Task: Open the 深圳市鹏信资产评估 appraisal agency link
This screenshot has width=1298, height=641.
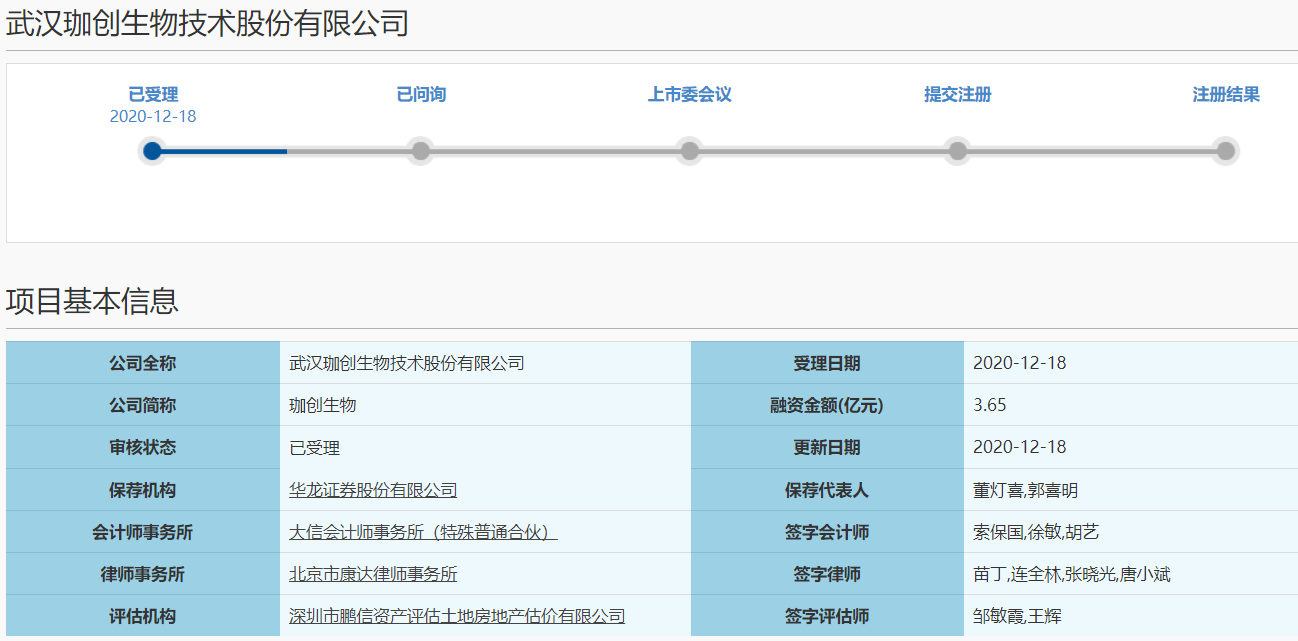Action: click(456, 616)
